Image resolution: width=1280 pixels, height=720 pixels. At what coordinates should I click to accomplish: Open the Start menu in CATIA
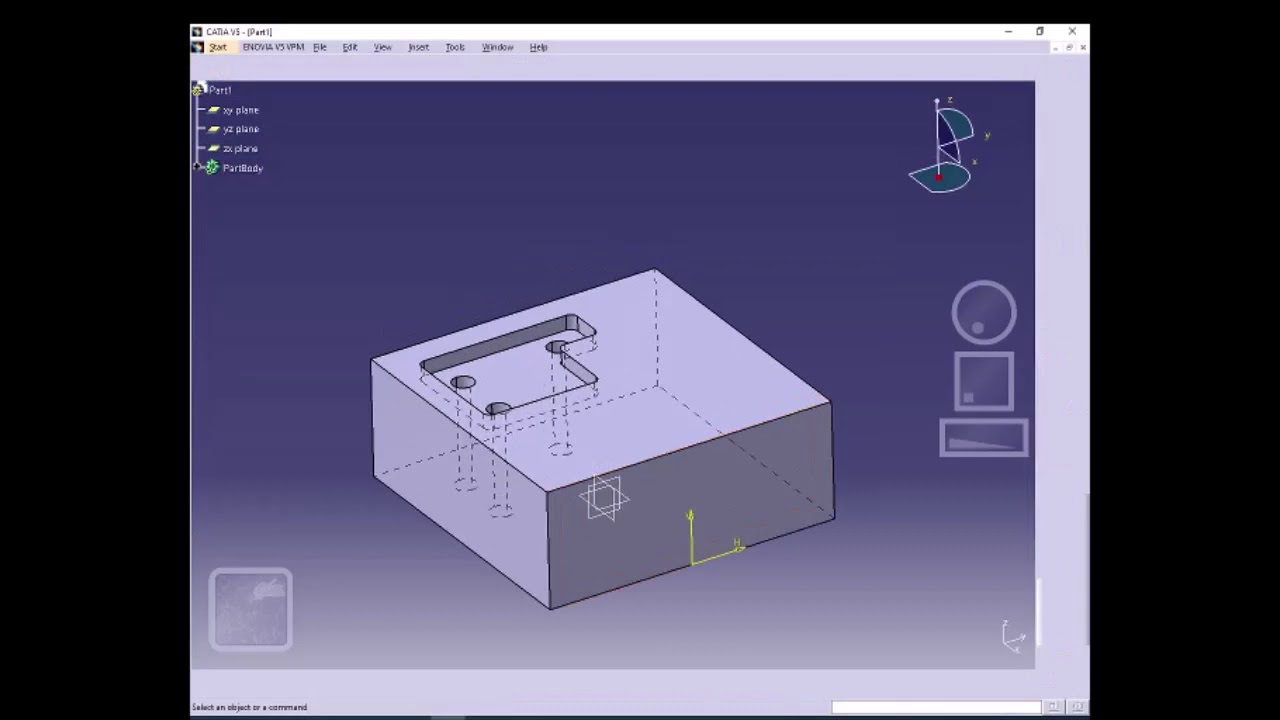[x=218, y=47]
